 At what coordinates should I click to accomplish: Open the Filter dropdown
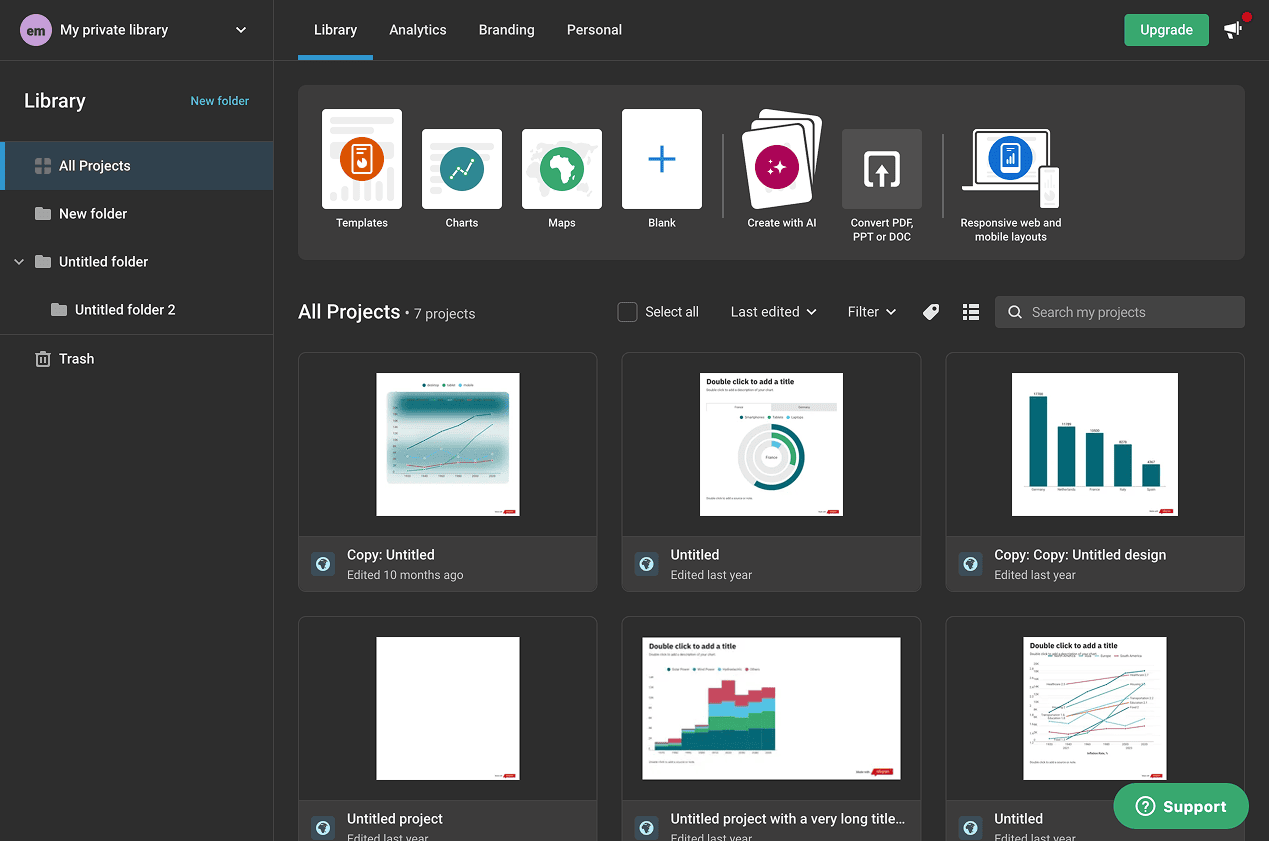pos(872,312)
